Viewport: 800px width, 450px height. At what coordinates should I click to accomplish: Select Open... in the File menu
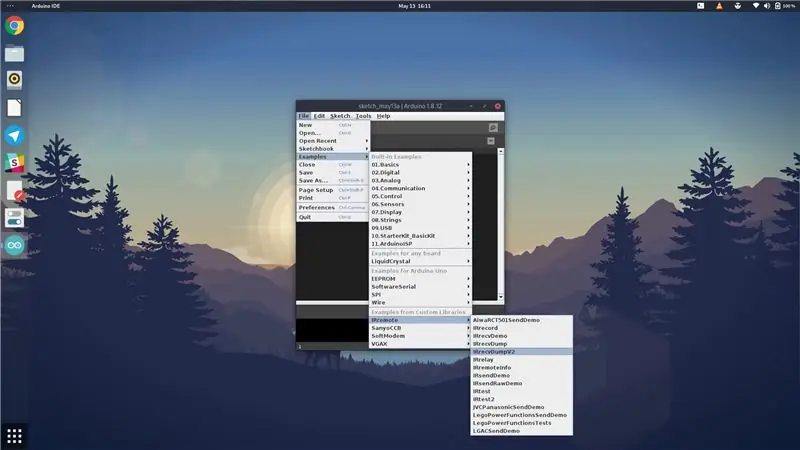tap(333, 133)
